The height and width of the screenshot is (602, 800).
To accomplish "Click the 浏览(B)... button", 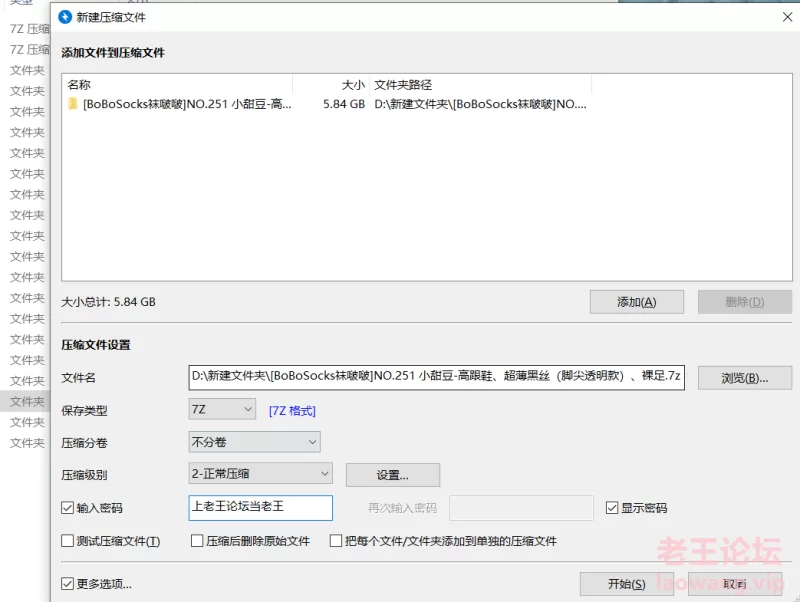I will pyautogui.click(x=745, y=378).
